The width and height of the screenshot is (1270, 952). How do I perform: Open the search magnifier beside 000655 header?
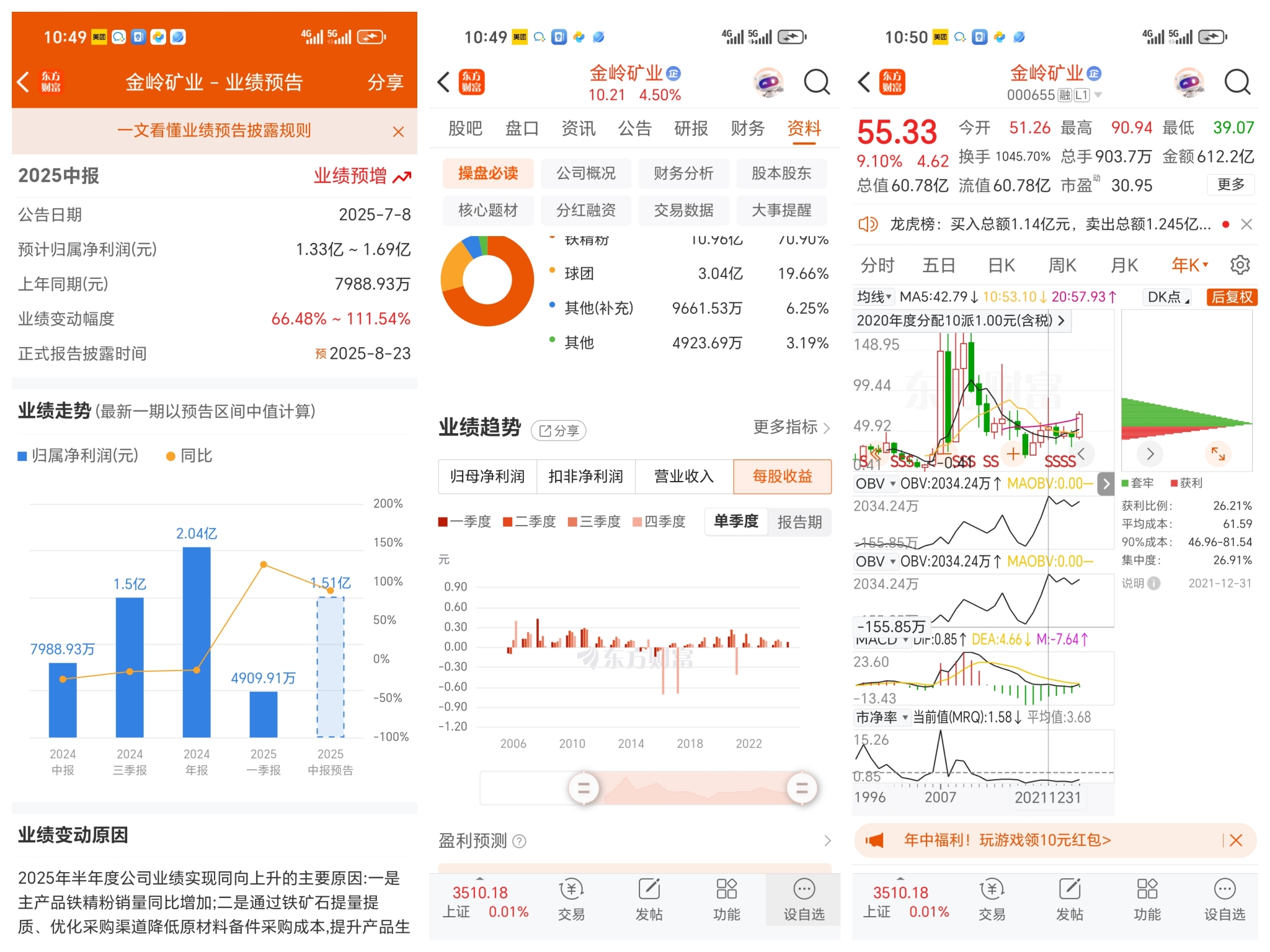tap(1237, 82)
